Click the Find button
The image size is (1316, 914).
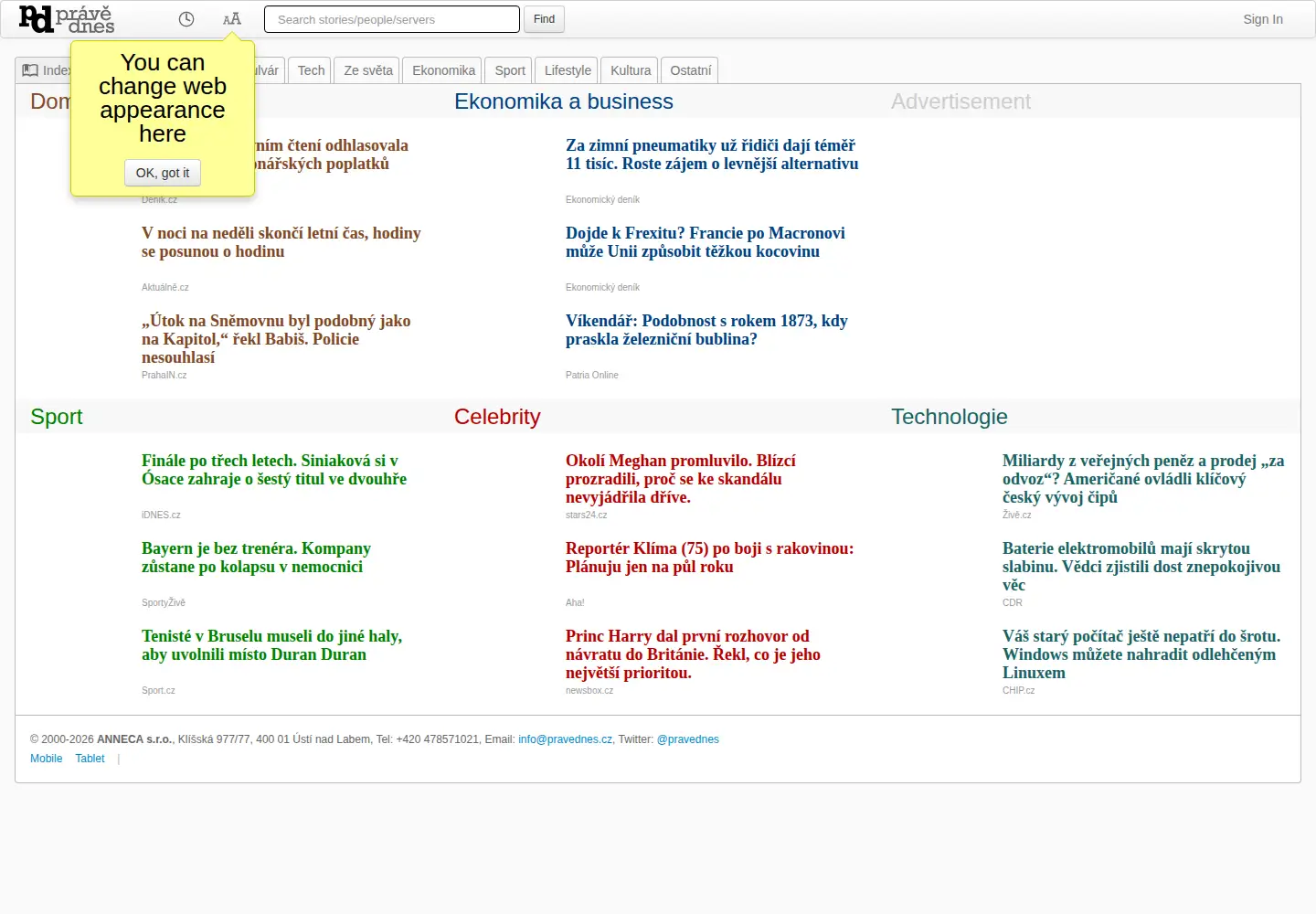click(x=544, y=19)
